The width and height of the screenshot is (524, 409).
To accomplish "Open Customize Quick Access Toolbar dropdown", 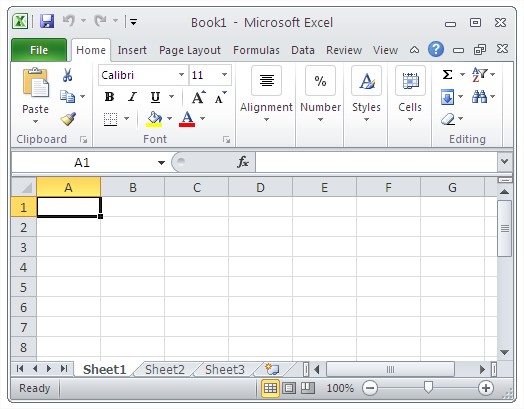I will tap(133, 22).
